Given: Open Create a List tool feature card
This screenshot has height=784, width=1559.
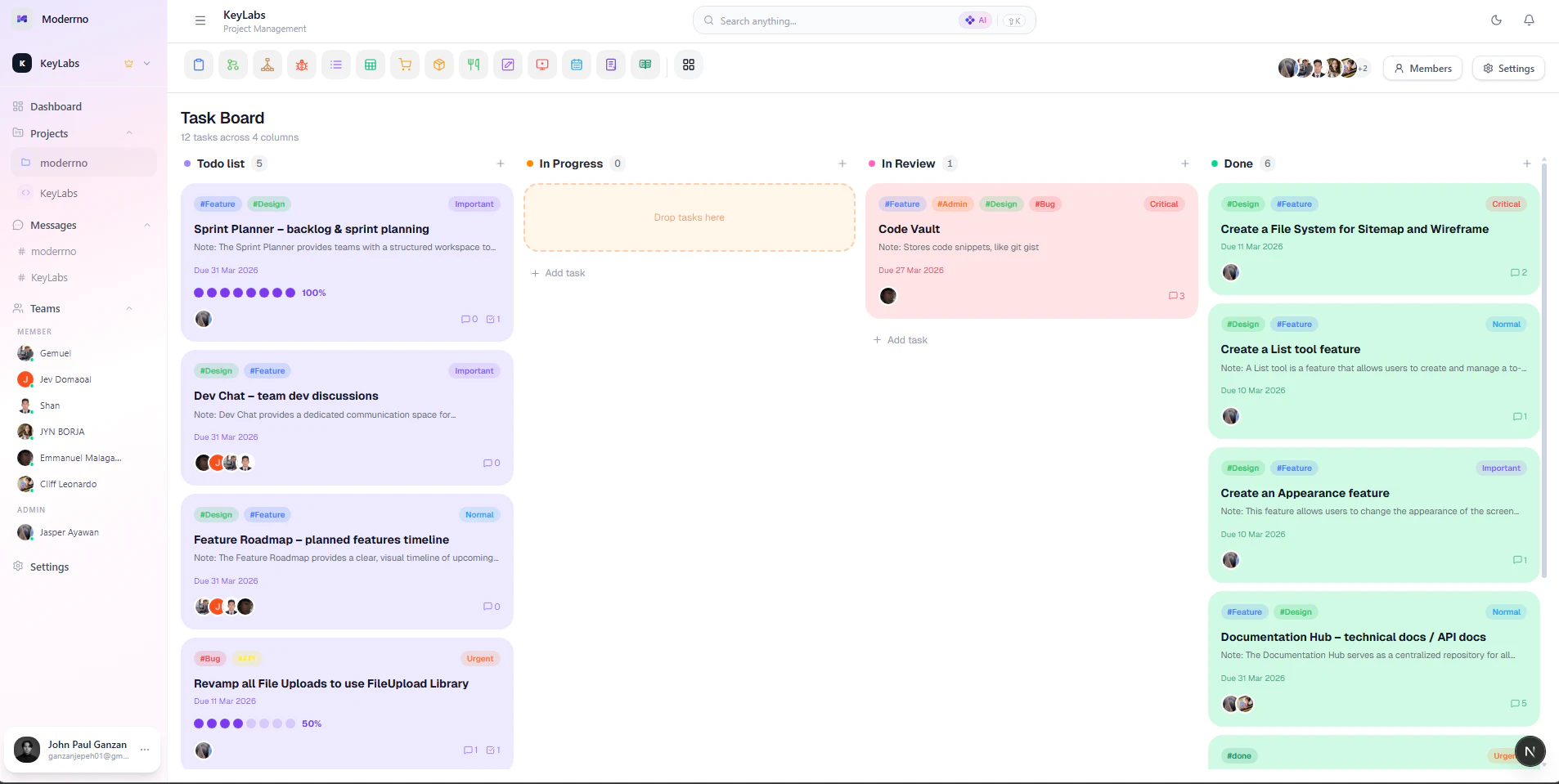Looking at the screenshot, I should pos(1374,371).
